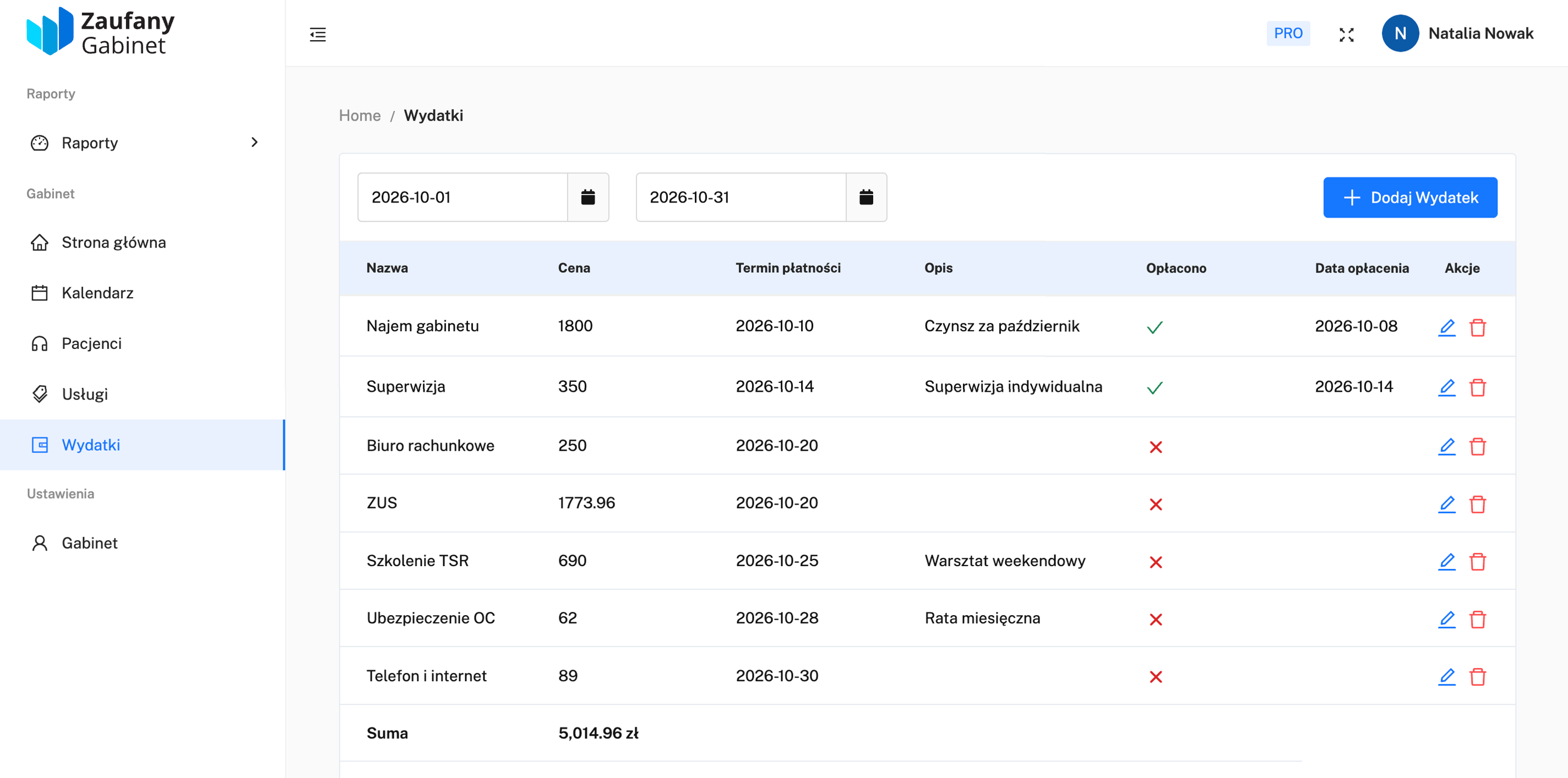Open Raporty in the sidebar
Image resolution: width=1568 pixels, height=778 pixels.
[143, 143]
